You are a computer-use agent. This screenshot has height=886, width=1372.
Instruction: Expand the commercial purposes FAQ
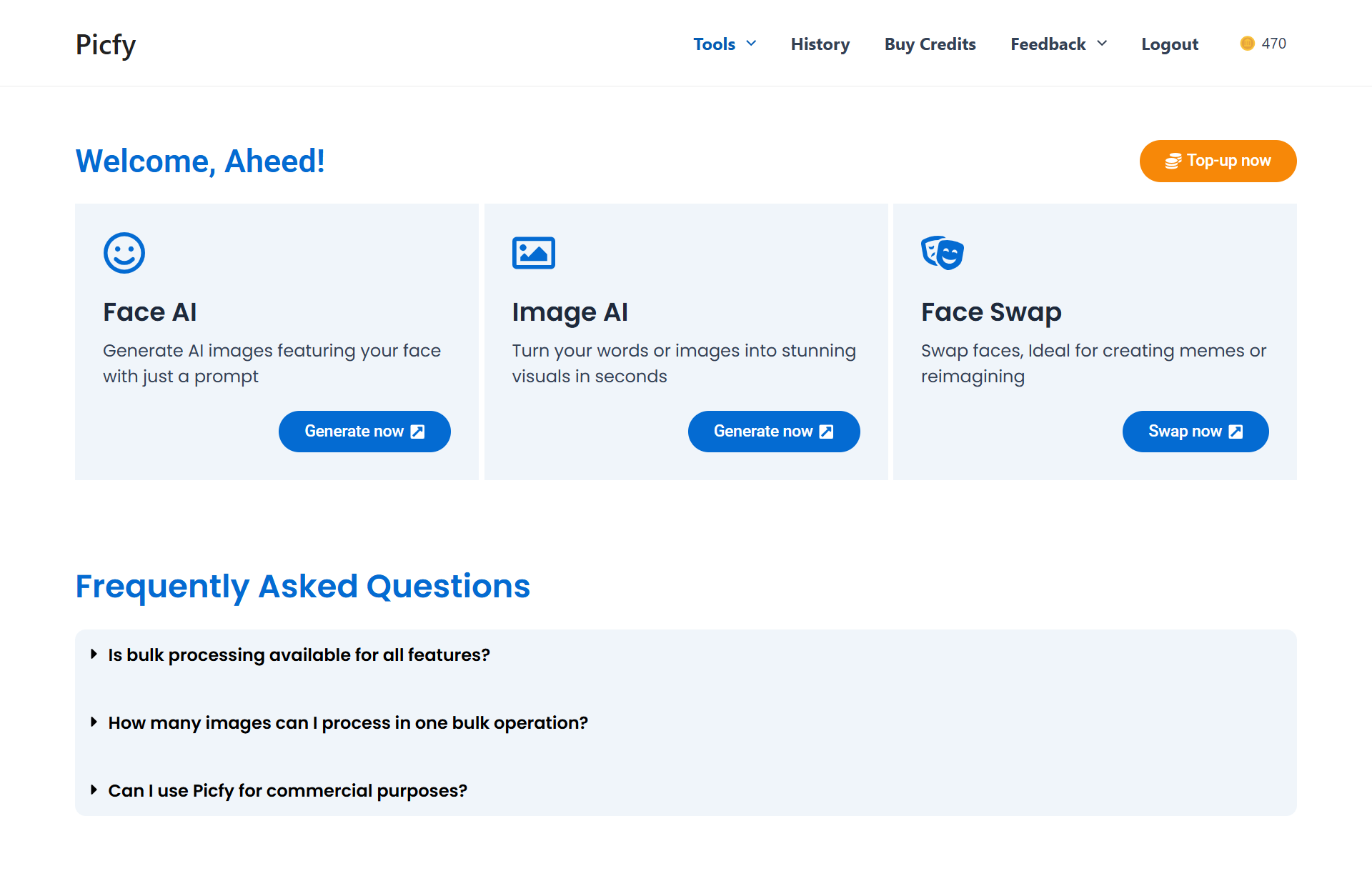click(x=287, y=790)
